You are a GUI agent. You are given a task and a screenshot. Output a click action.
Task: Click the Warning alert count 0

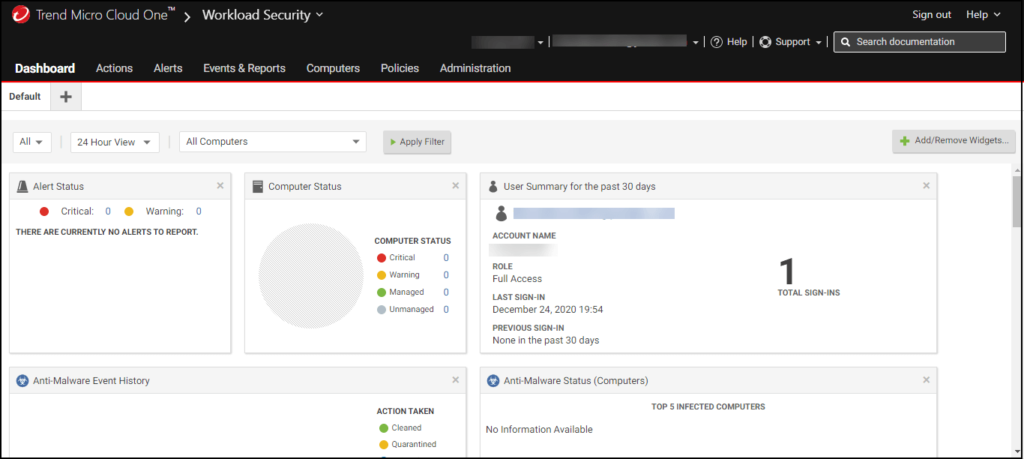199,212
